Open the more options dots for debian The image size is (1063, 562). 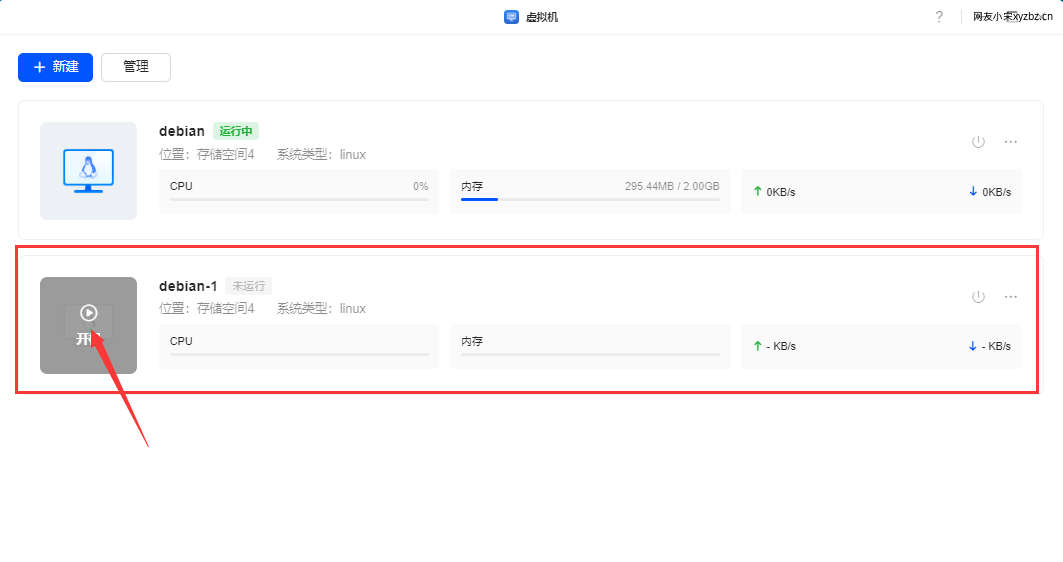[1011, 142]
